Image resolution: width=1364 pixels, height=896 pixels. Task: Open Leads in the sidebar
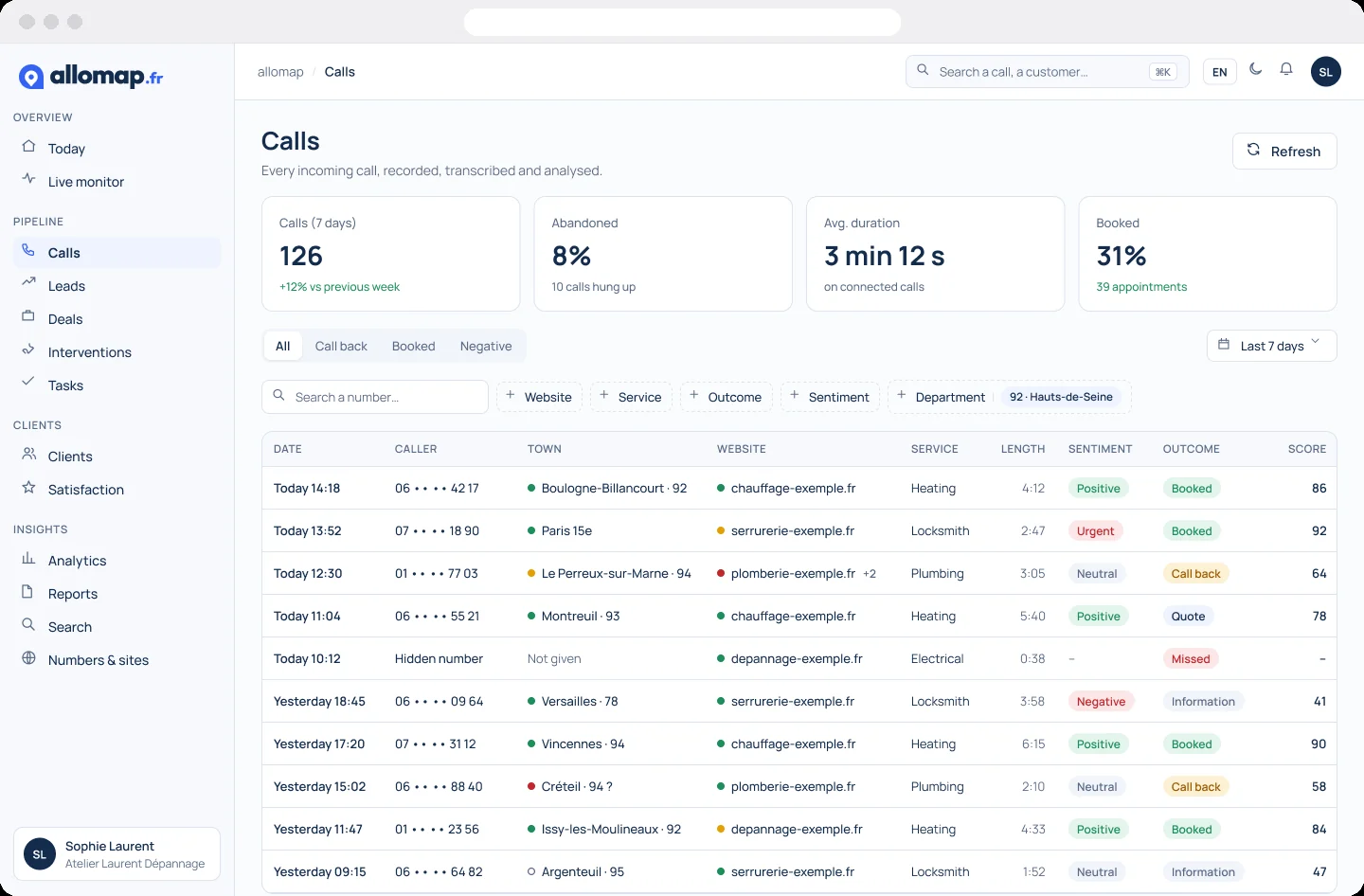point(117,286)
